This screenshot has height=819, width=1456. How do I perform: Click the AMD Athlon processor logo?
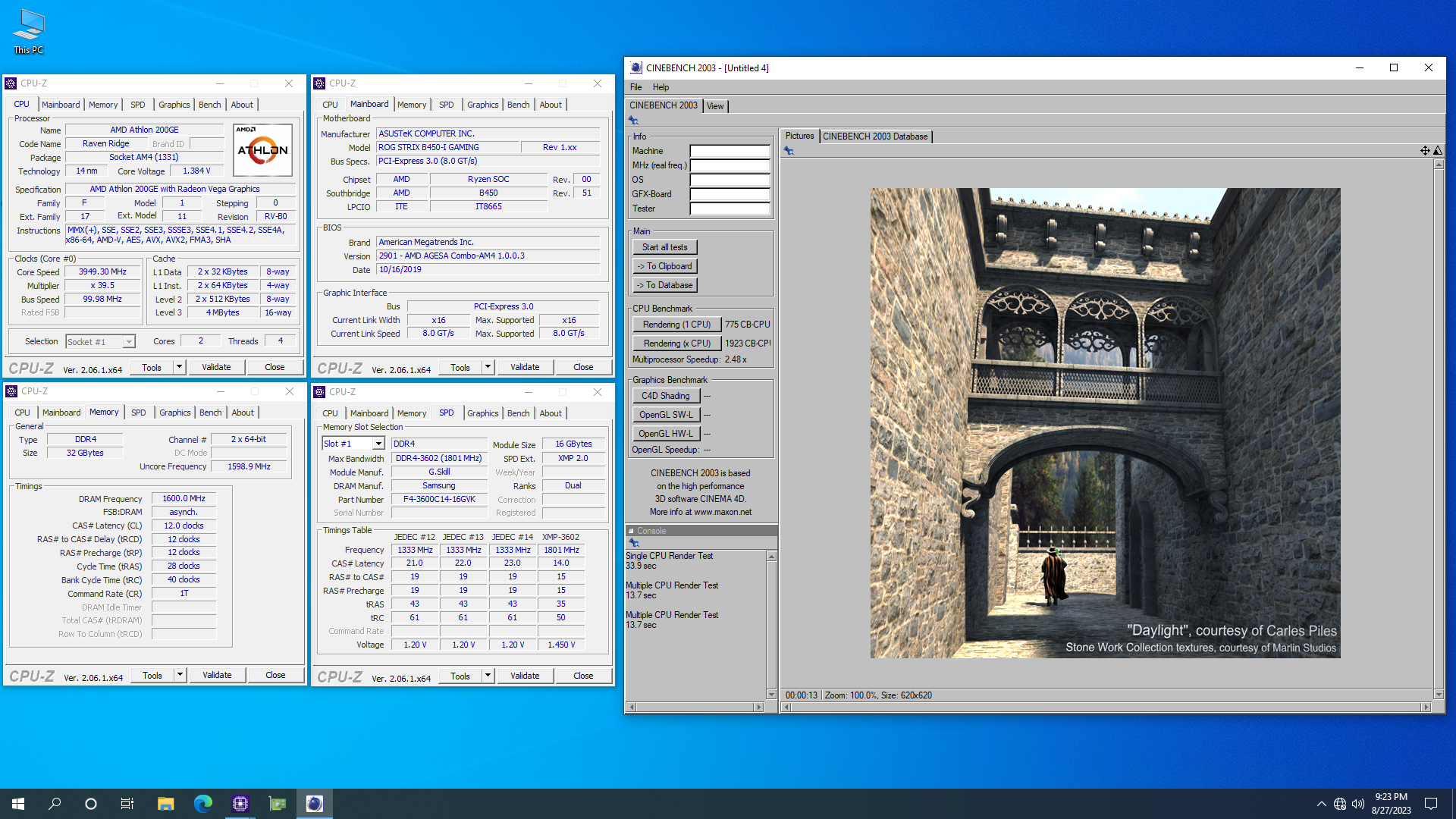tap(262, 149)
